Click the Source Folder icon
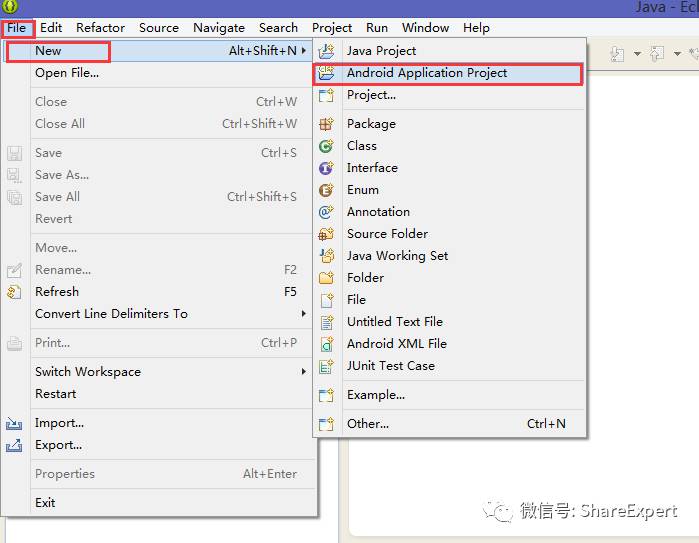The image size is (699, 543). point(326,234)
